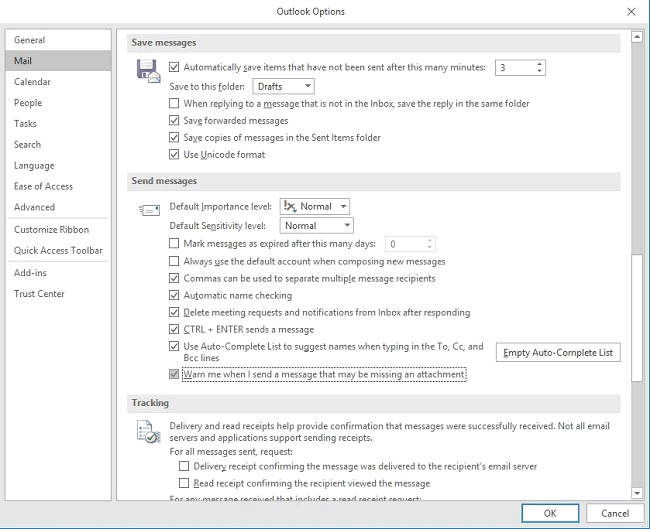Screen dimensions: 650x529
Task: Uncheck Delete meeting requests after responding
Action: [174, 312]
